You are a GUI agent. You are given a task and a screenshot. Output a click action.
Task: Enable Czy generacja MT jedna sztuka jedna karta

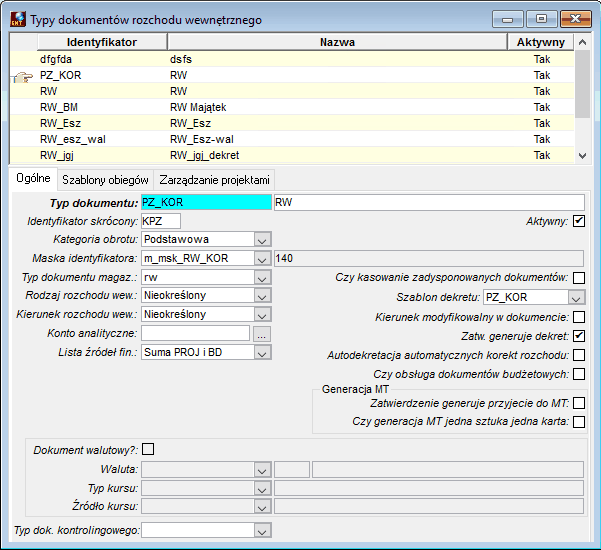pyautogui.click(x=579, y=422)
